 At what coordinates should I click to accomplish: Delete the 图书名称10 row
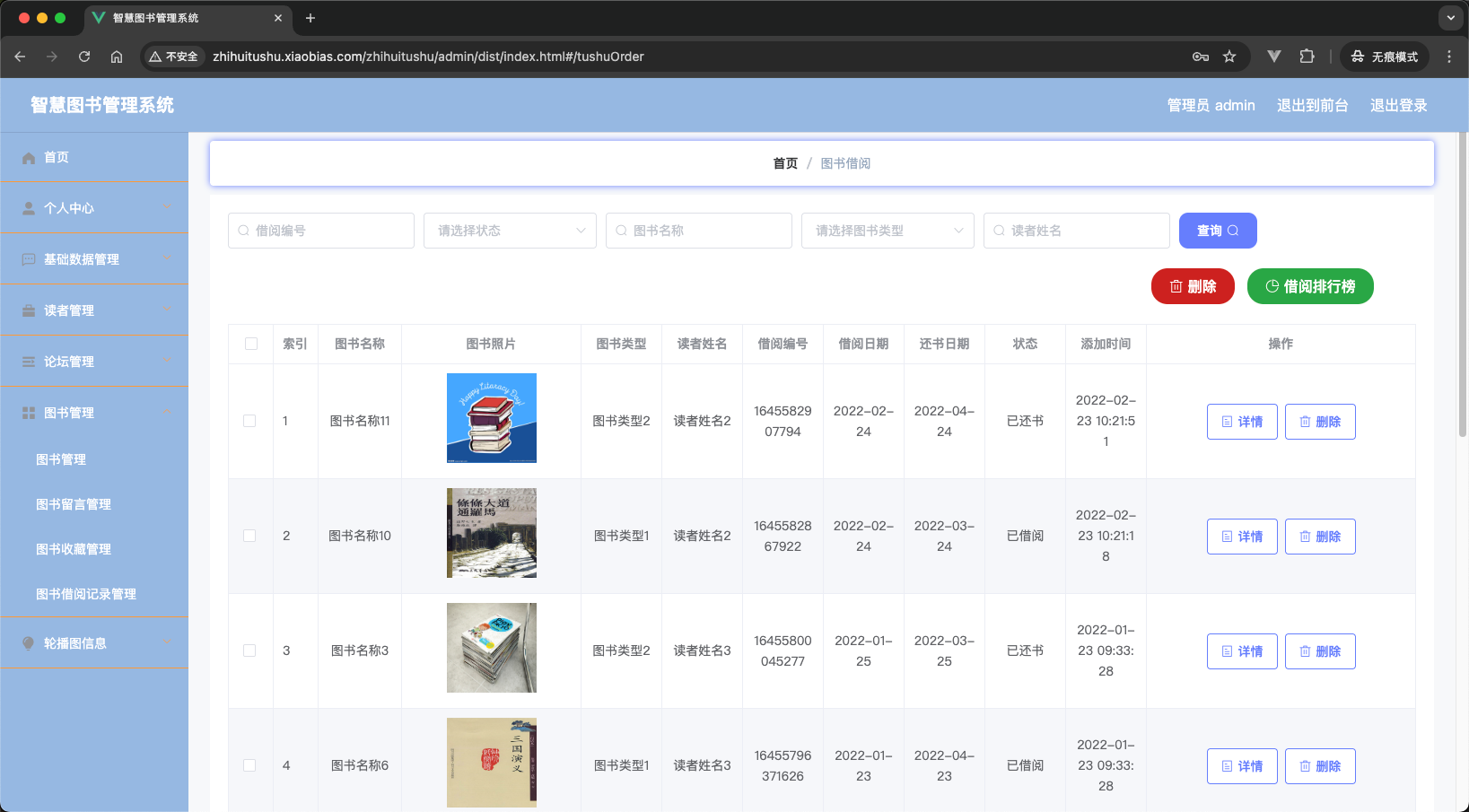[1320, 537]
